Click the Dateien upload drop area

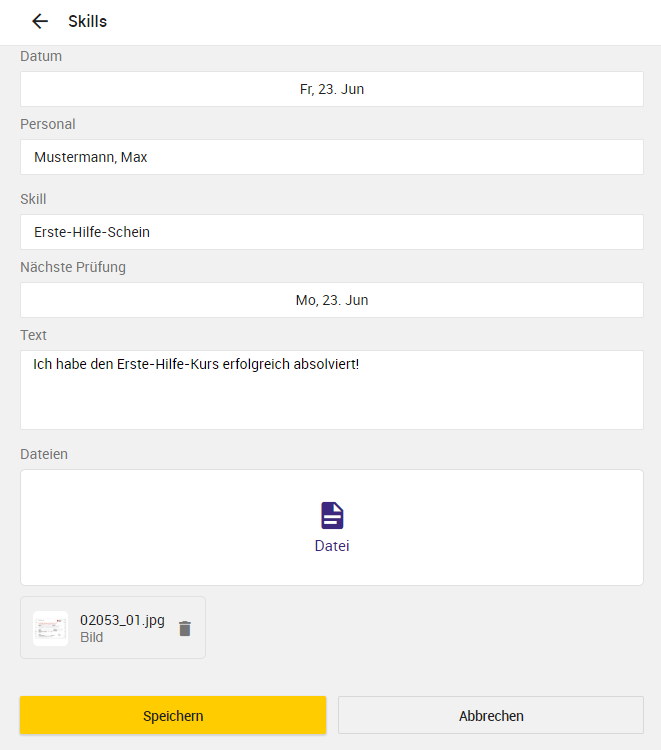(x=332, y=528)
